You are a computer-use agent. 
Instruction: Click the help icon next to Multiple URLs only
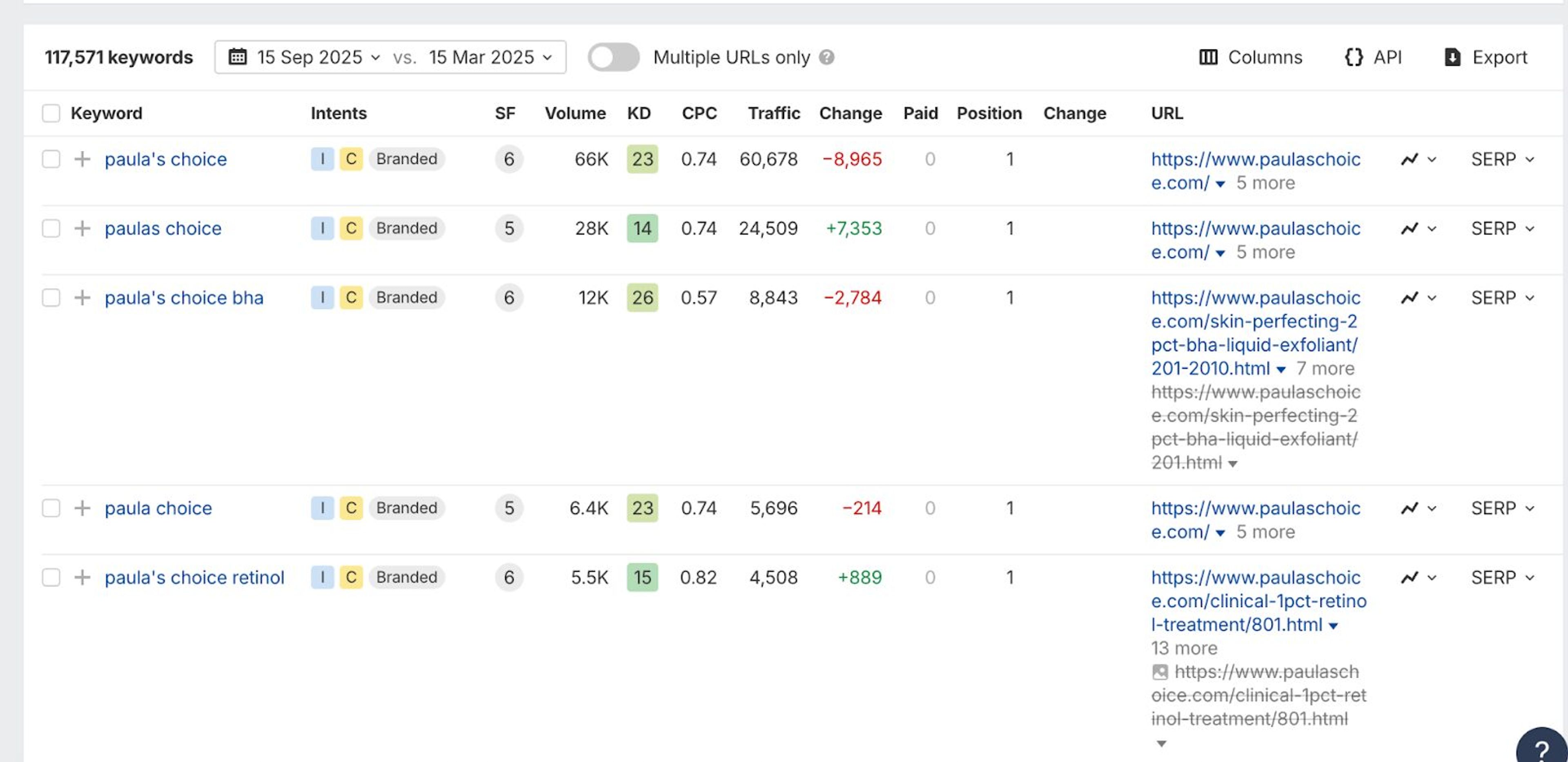(826, 57)
